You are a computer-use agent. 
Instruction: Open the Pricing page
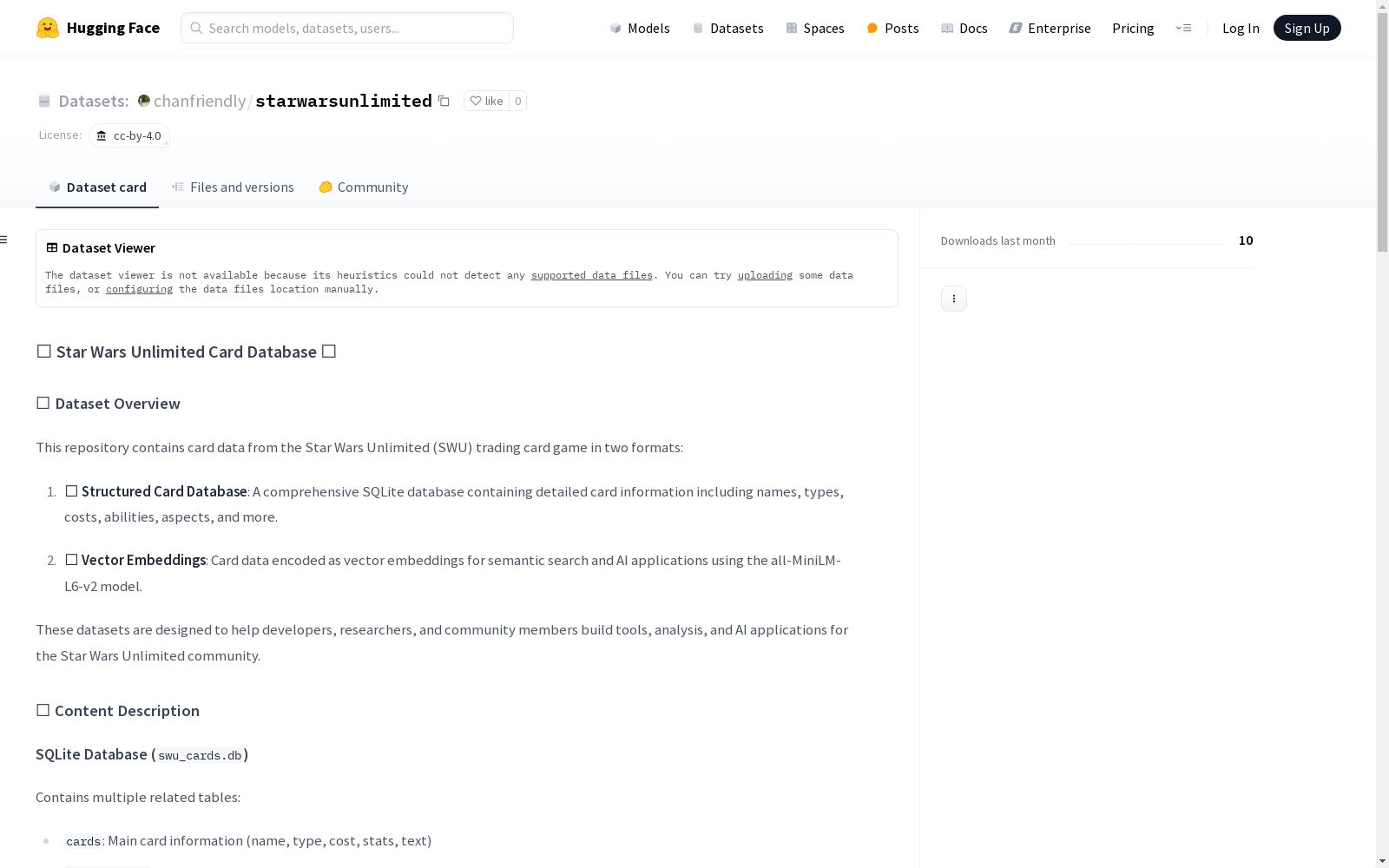point(1133,28)
